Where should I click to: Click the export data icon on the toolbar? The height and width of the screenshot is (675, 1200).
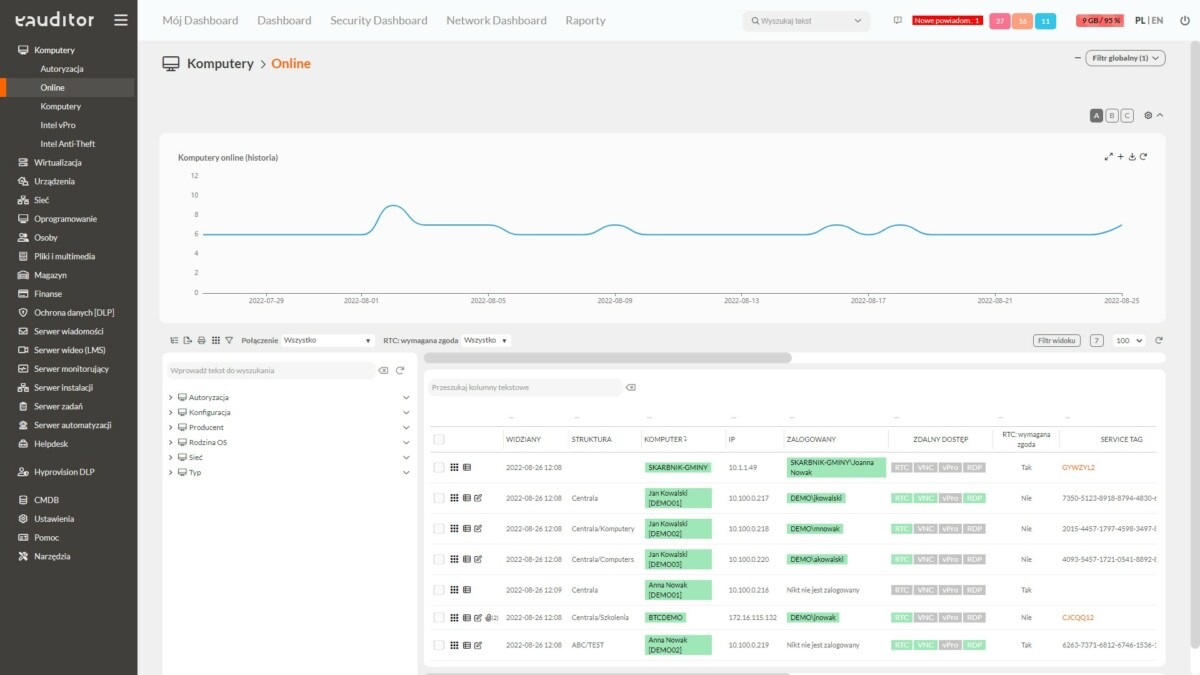pos(188,340)
